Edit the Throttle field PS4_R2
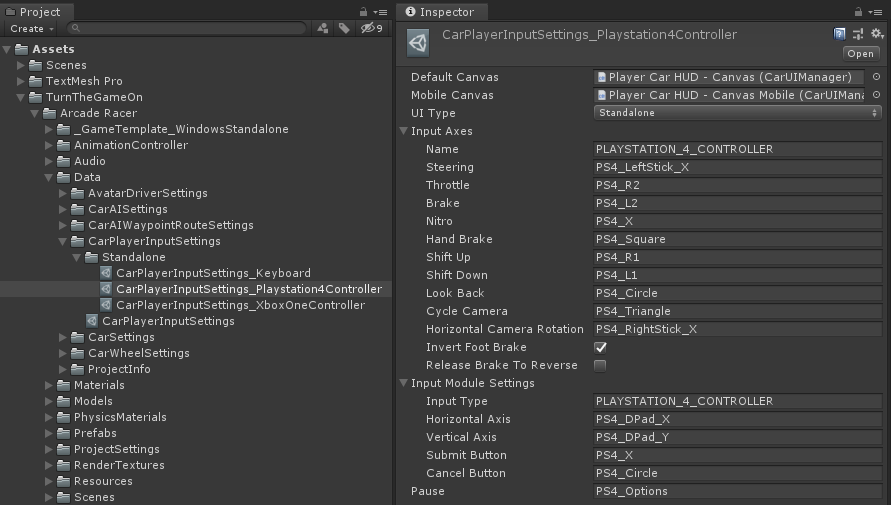Screen dimensions: 891x505 tap(738, 185)
